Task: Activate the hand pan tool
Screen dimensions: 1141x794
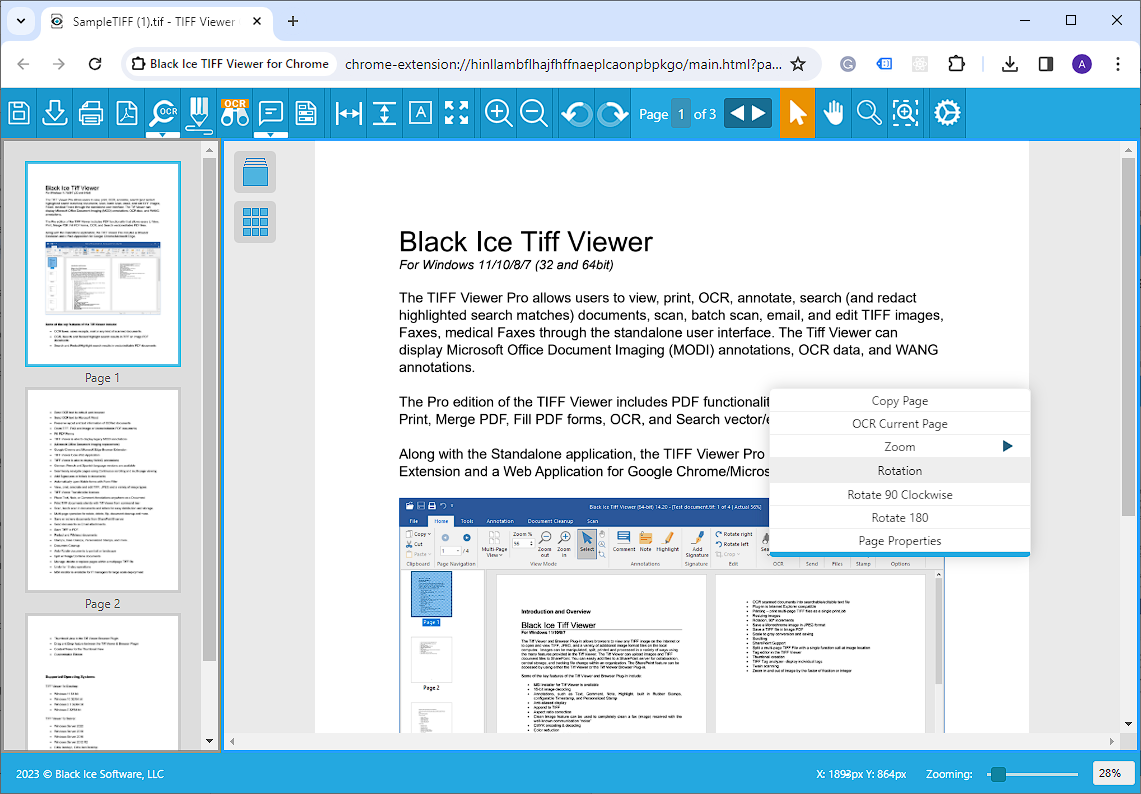Action: click(833, 113)
